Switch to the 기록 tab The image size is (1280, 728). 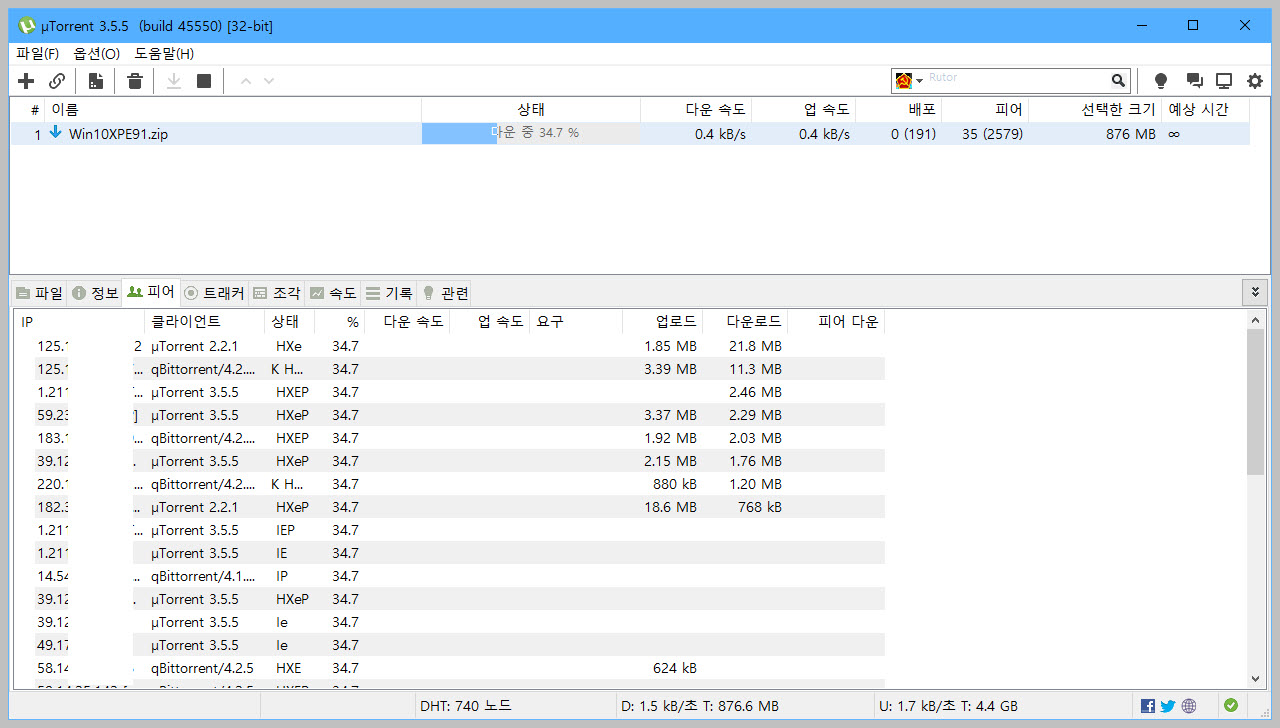[388, 293]
